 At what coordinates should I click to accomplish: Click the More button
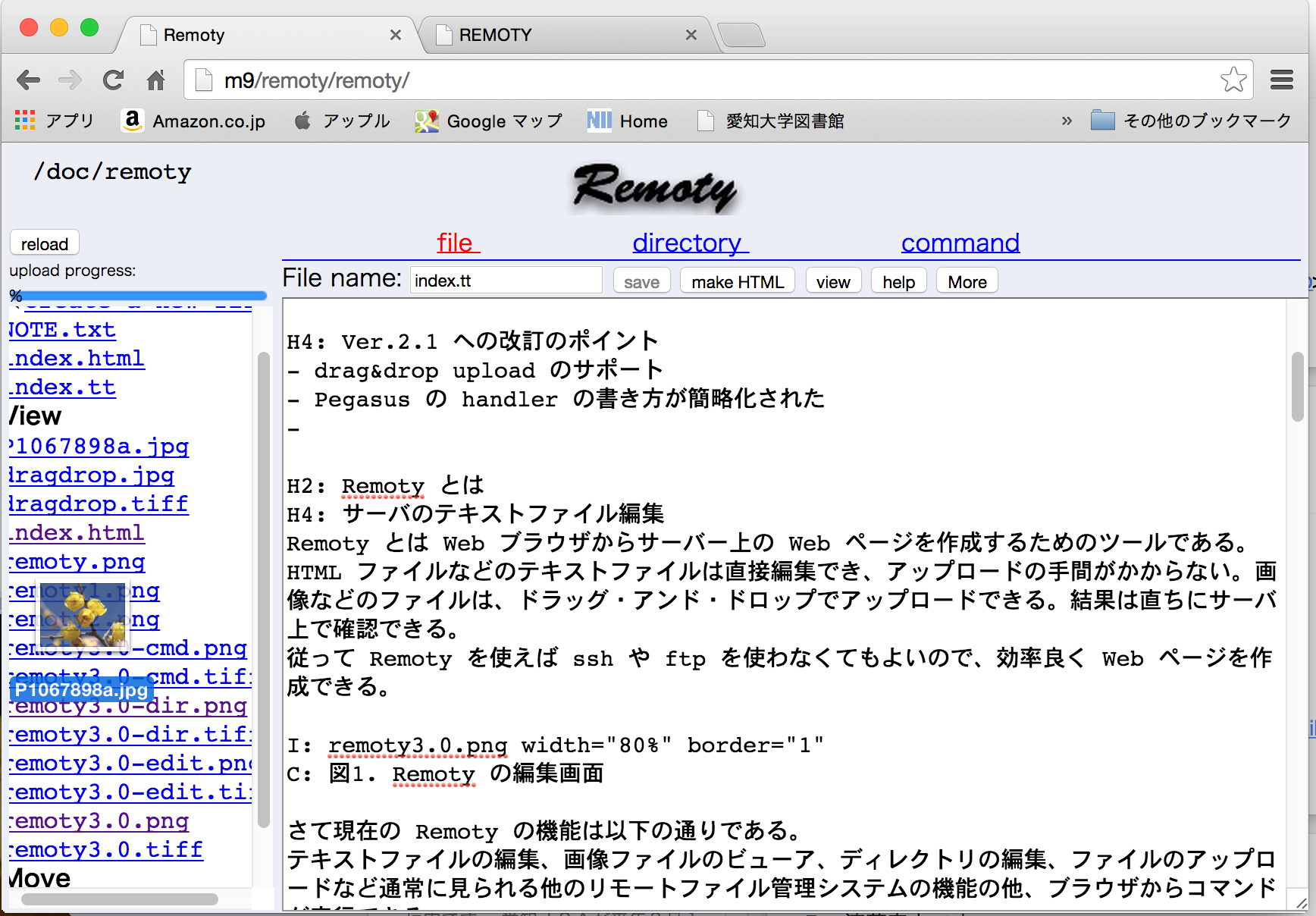pyautogui.click(x=967, y=281)
